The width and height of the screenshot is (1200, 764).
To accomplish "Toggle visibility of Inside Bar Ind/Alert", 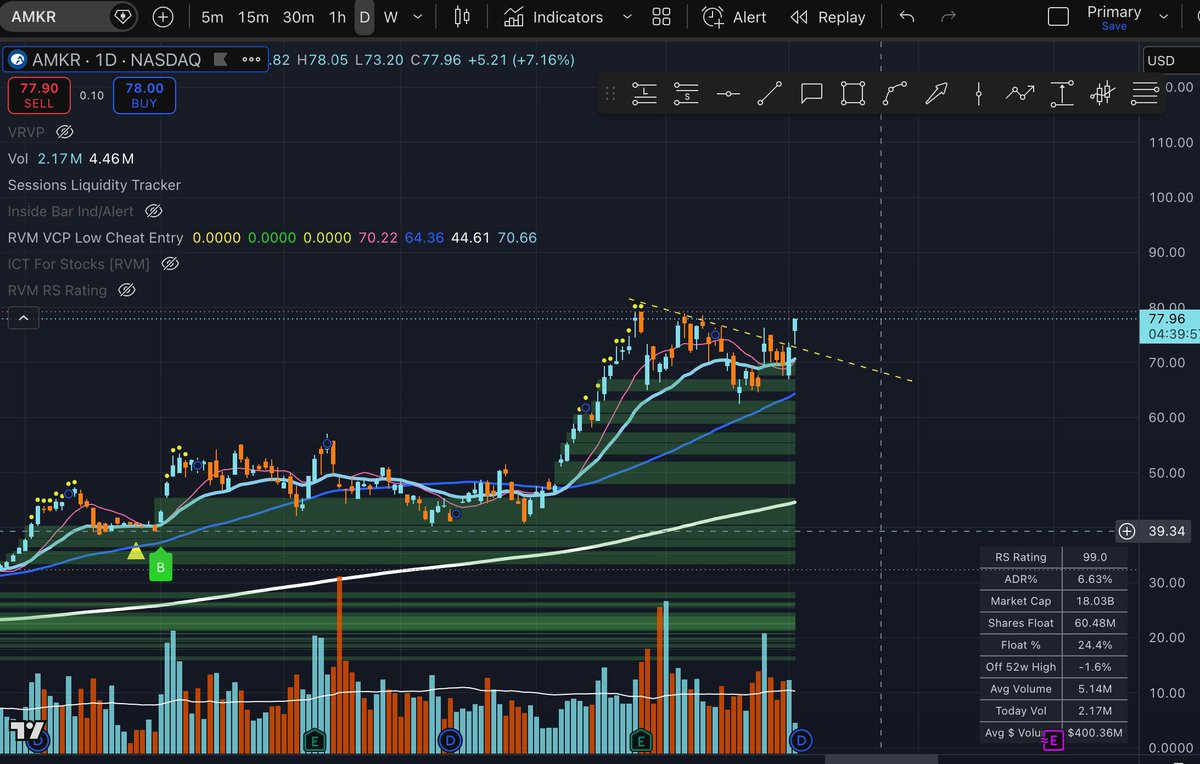I will pyautogui.click(x=153, y=211).
